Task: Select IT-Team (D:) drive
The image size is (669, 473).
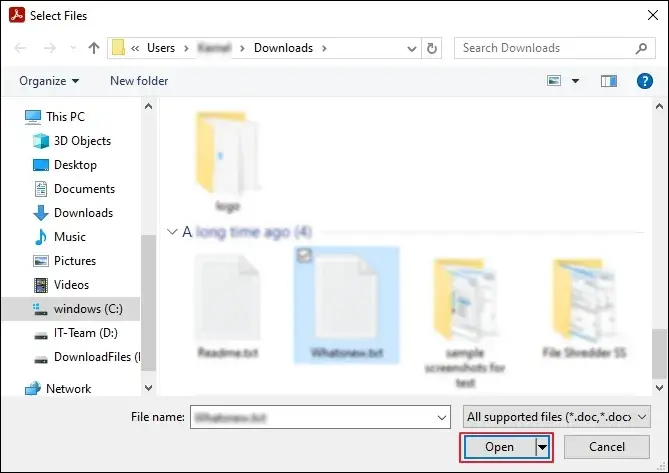Action: (x=85, y=333)
